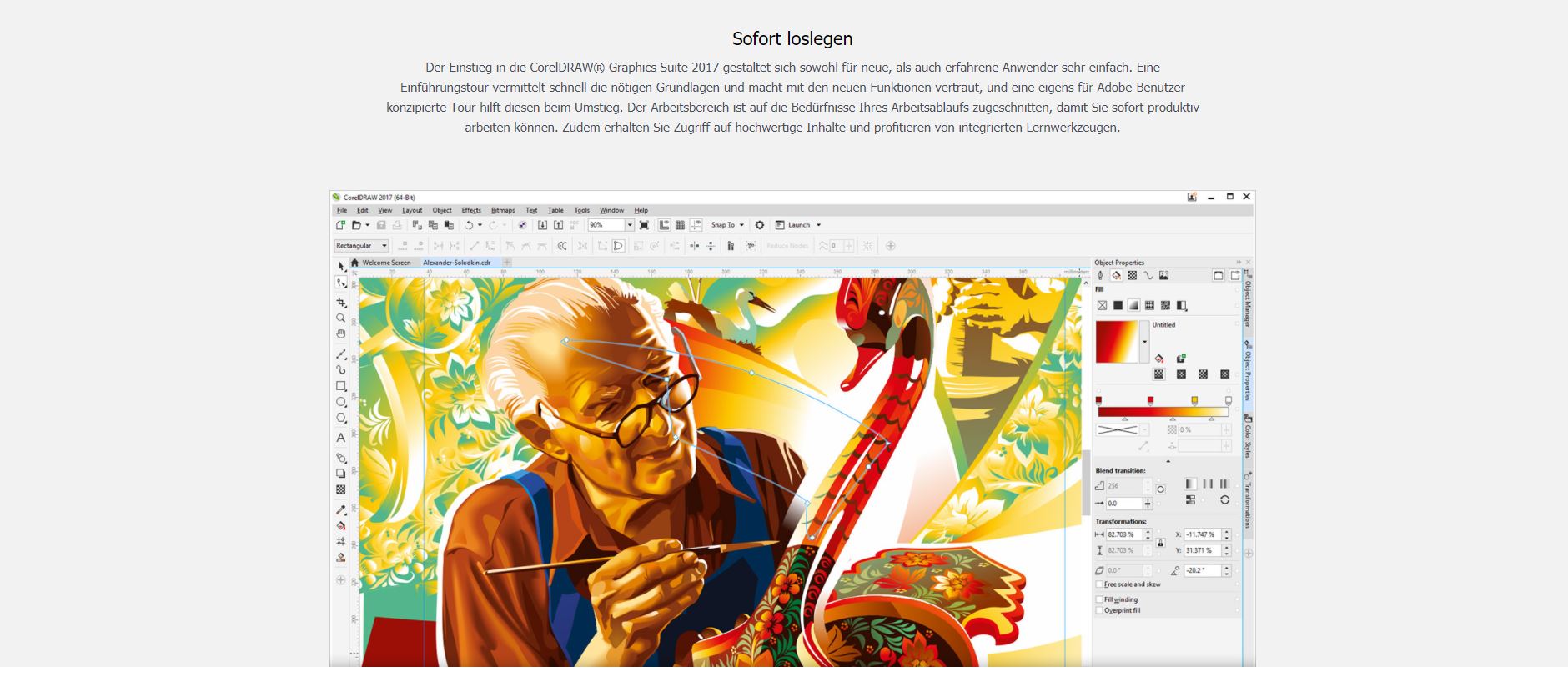Open the Undo history dropdown arrow
Viewport: 1568px width, 697px height.
point(480,225)
